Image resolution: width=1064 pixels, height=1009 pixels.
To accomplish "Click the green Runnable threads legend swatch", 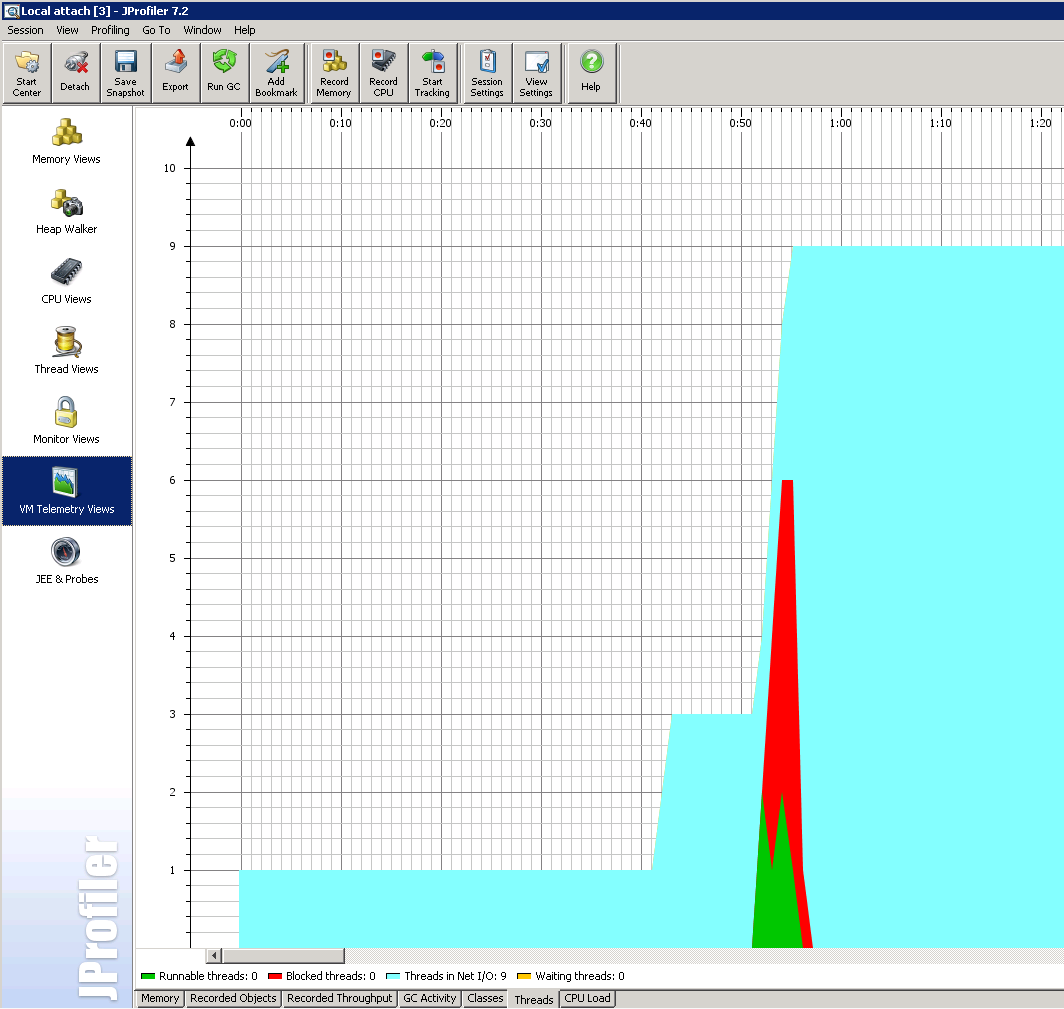I will pyautogui.click(x=148, y=976).
